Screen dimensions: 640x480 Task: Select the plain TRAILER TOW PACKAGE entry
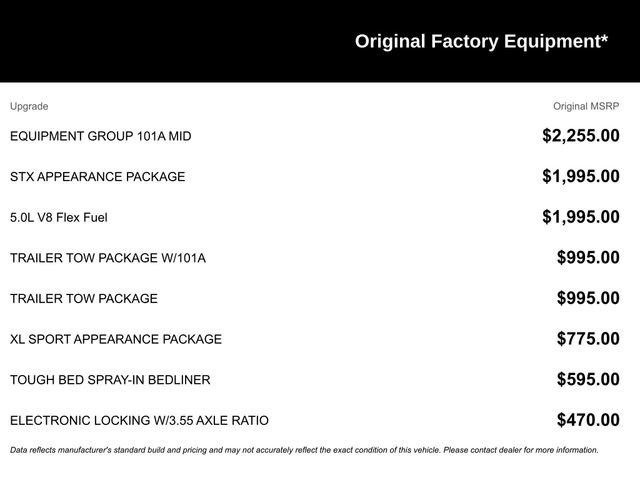pyautogui.click(x=84, y=298)
